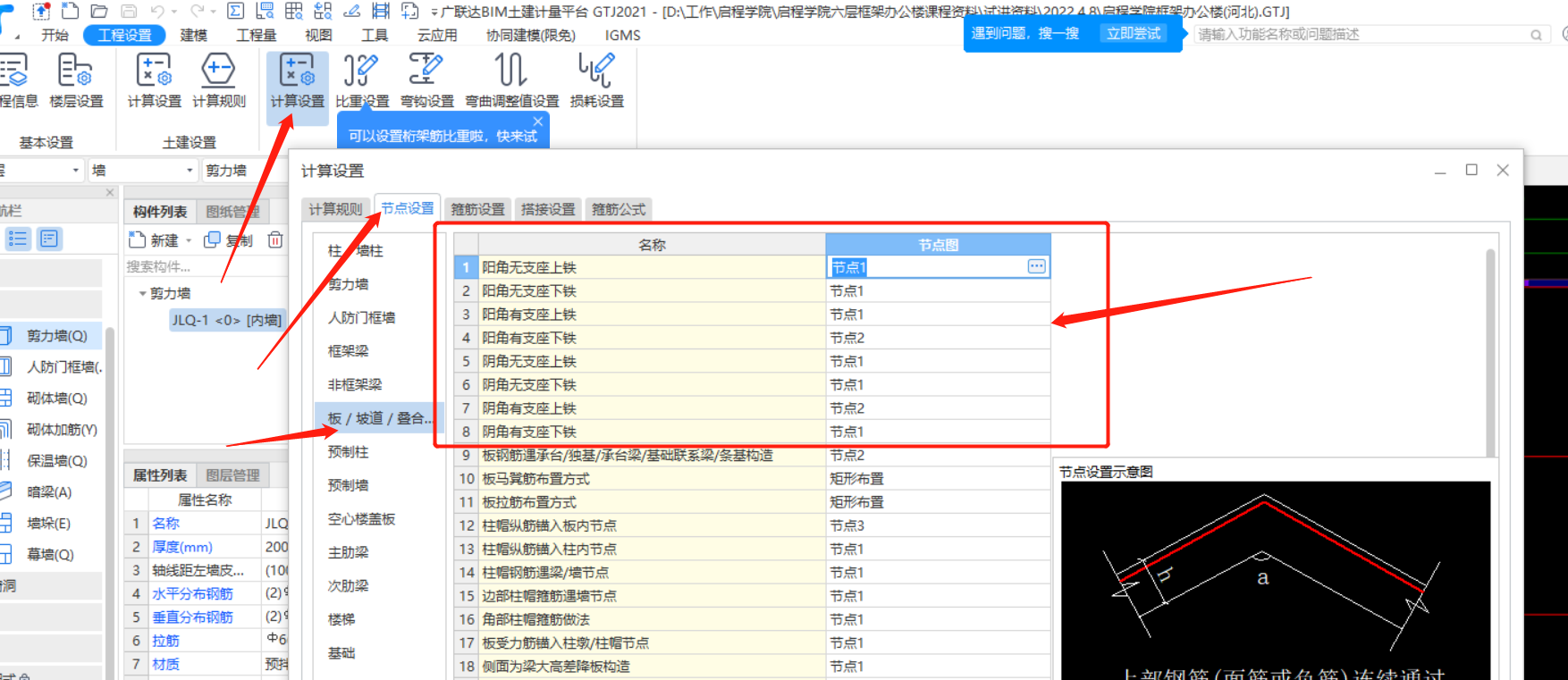
Task: Click 水平分布钢筋 property name
Action: pyautogui.click(x=192, y=593)
